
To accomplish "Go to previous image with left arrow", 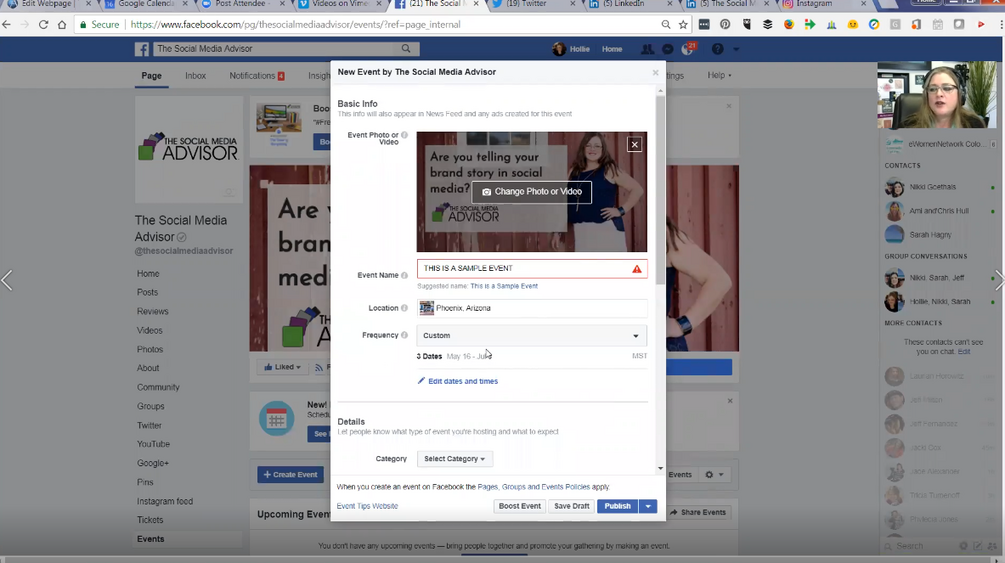I will tap(7, 280).
